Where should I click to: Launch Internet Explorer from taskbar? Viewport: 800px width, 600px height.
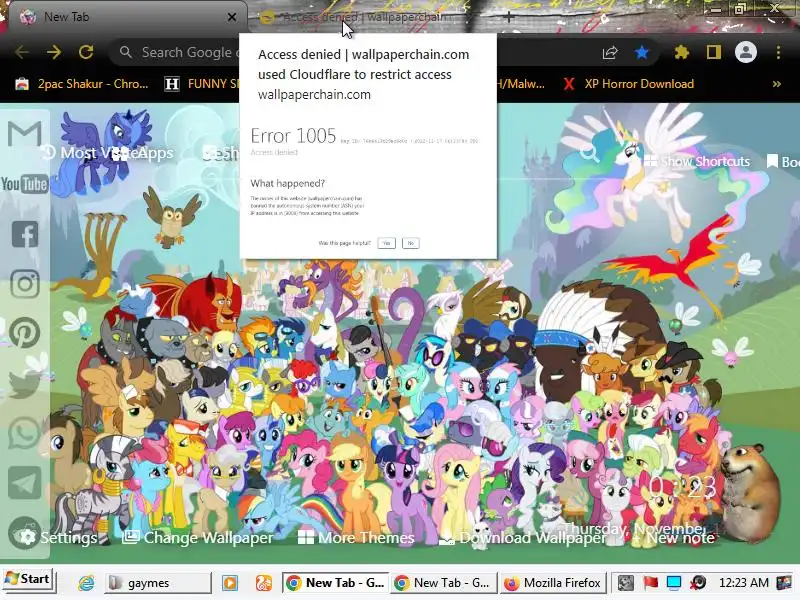tap(86, 583)
